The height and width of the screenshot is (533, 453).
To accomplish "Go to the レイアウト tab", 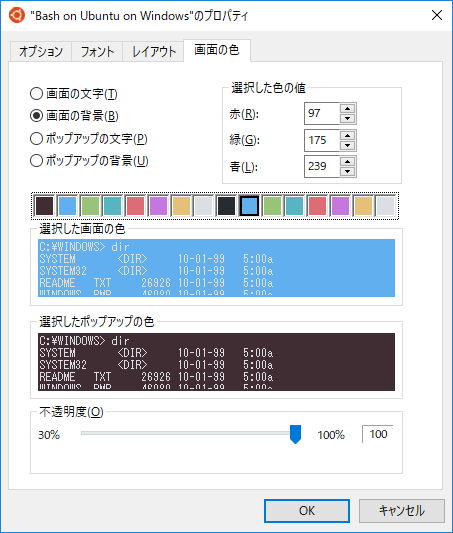I will tap(154, 52).
